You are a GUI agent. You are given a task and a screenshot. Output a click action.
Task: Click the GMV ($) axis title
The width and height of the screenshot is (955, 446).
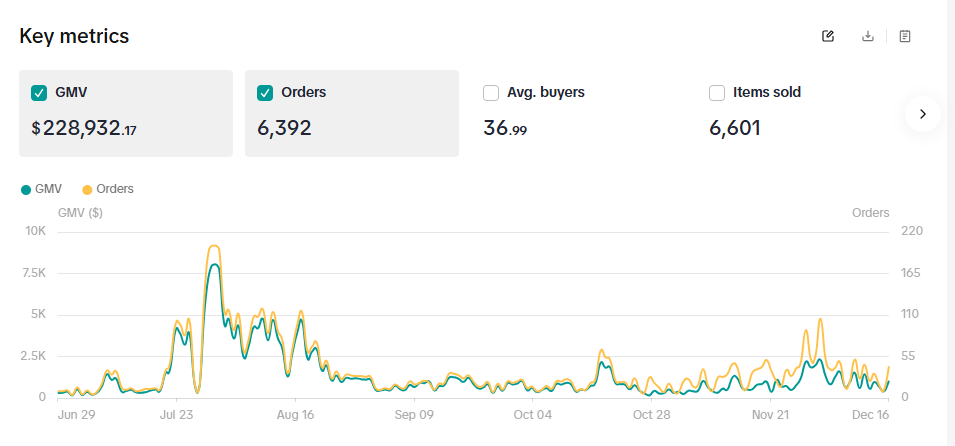(x=80, y=212)
